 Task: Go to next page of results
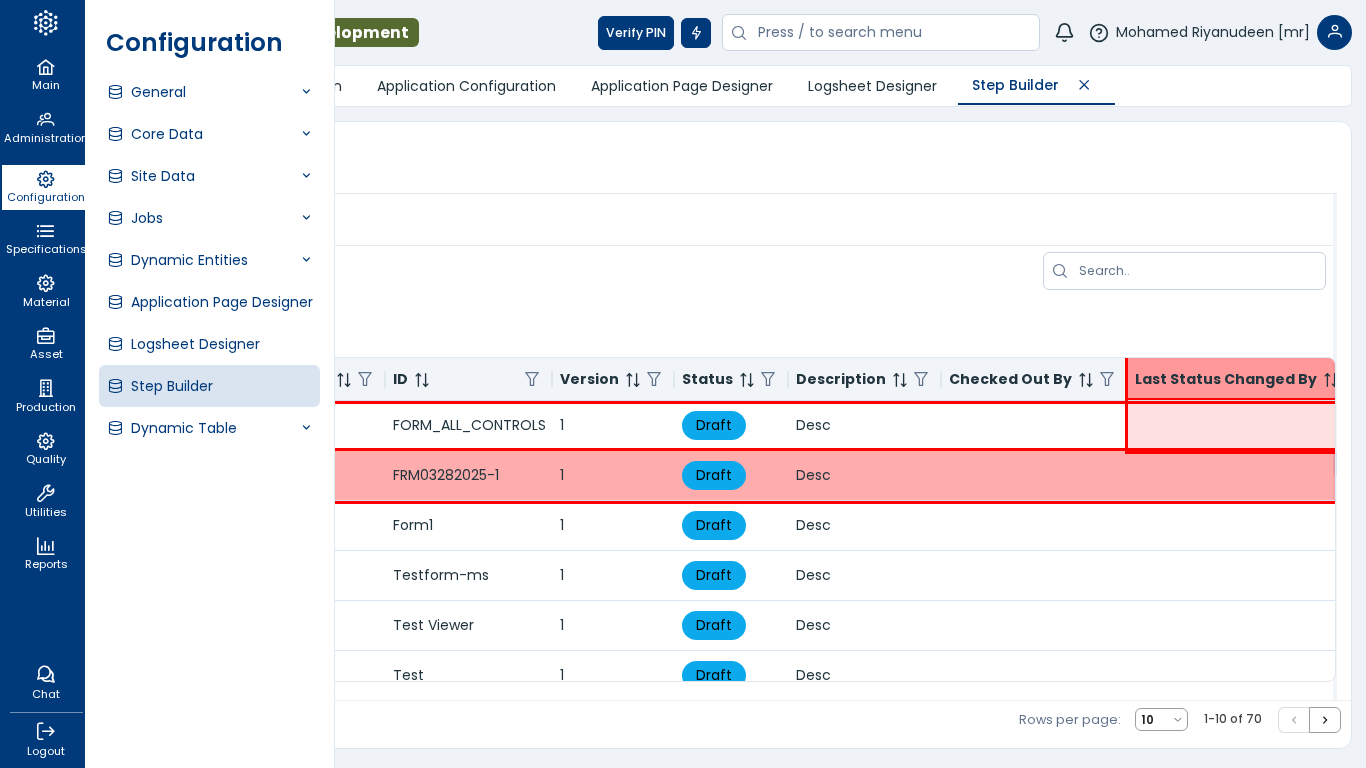pyautogui.click(x=1325, y=720)
